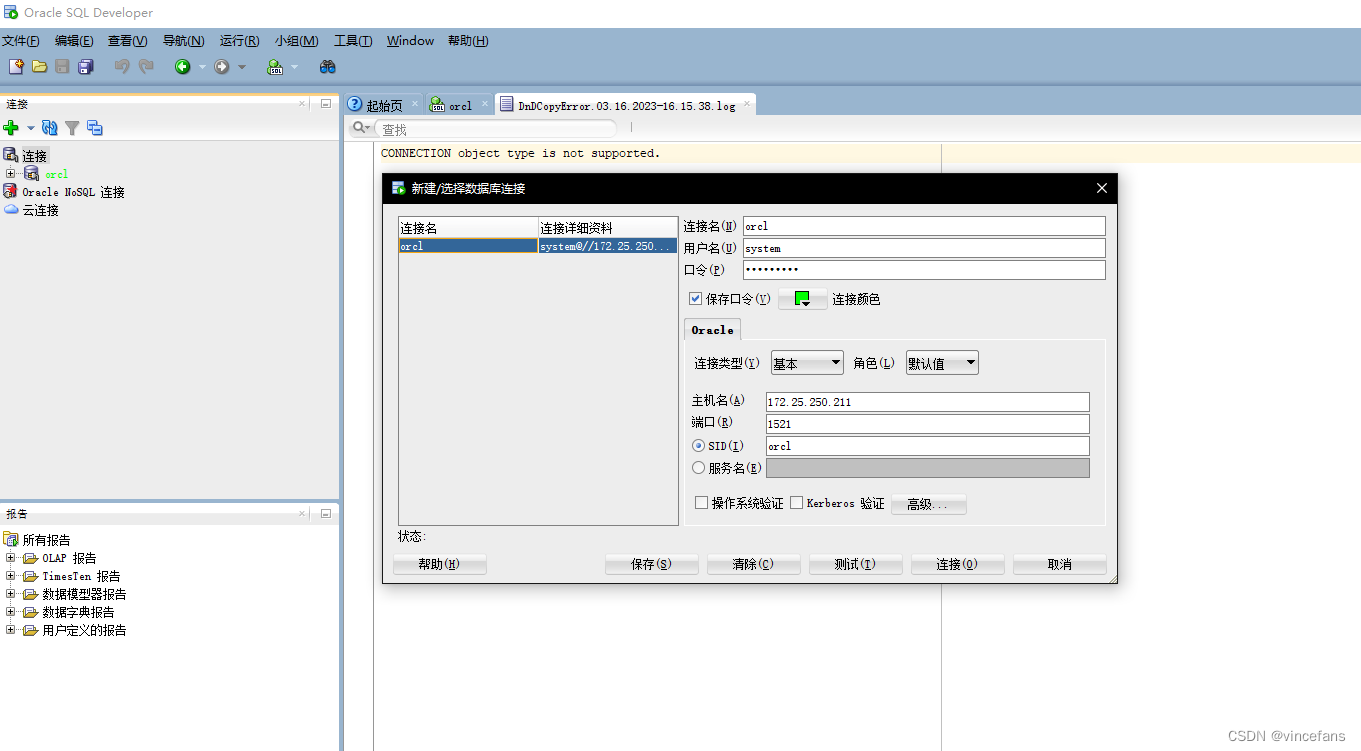Image resolution: width=1361 pixels, height=751 pixels.
Task: Toggle the 保存口令 checkbox
Action: click(696, 298)
